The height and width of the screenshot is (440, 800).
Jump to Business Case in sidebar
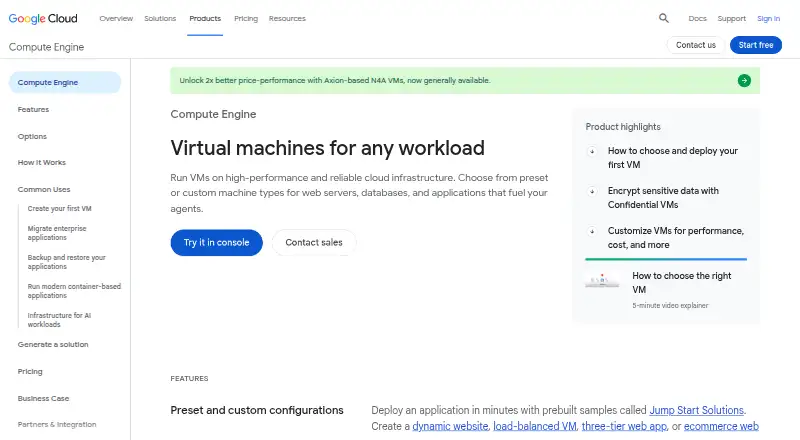coord(43,398)
